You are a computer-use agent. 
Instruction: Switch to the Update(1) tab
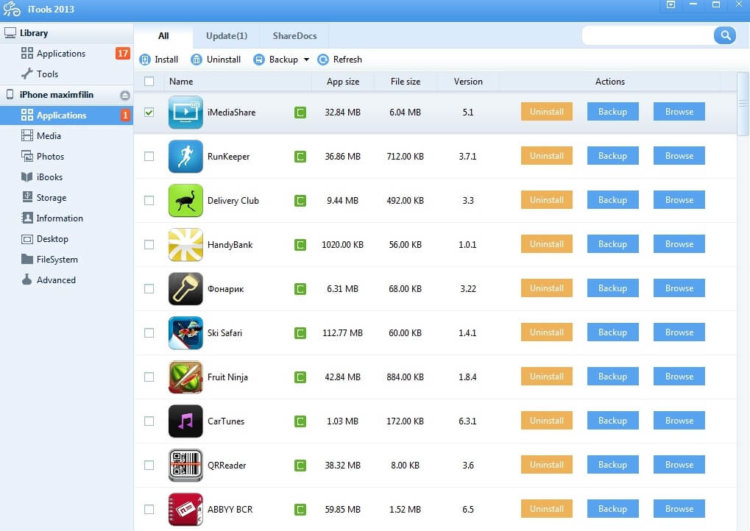point(227,36)
